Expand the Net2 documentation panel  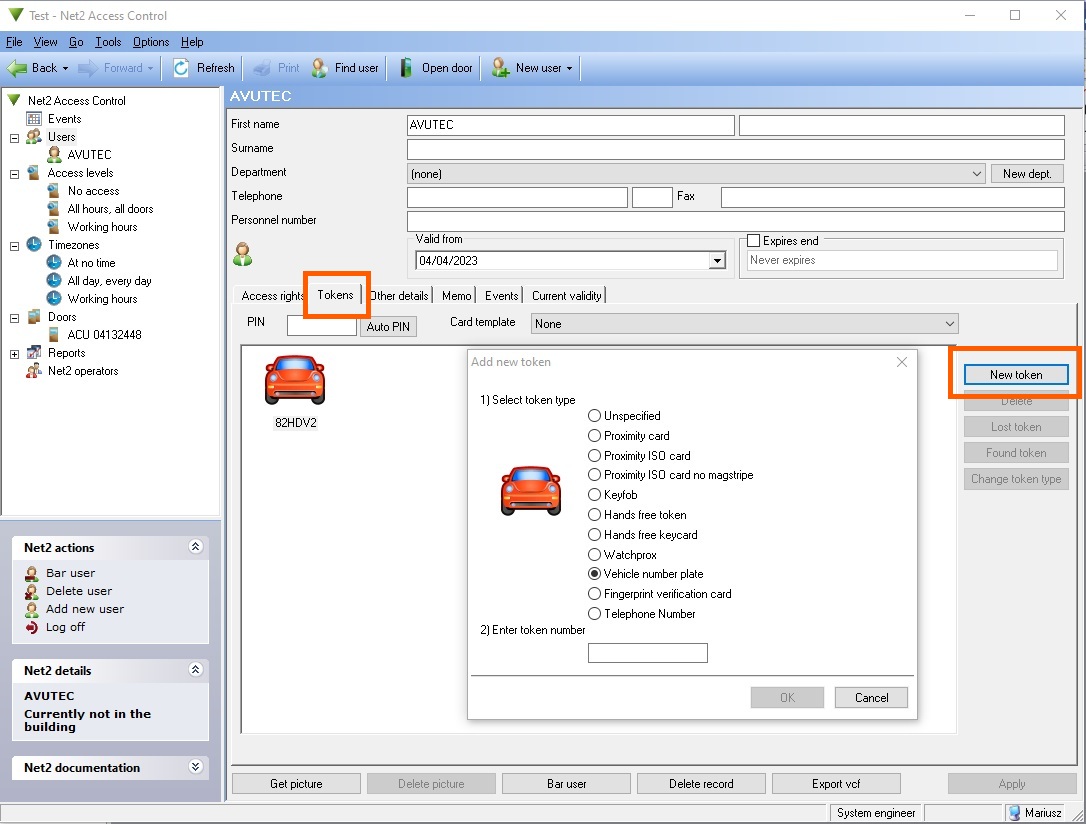[x=195, y=767]
